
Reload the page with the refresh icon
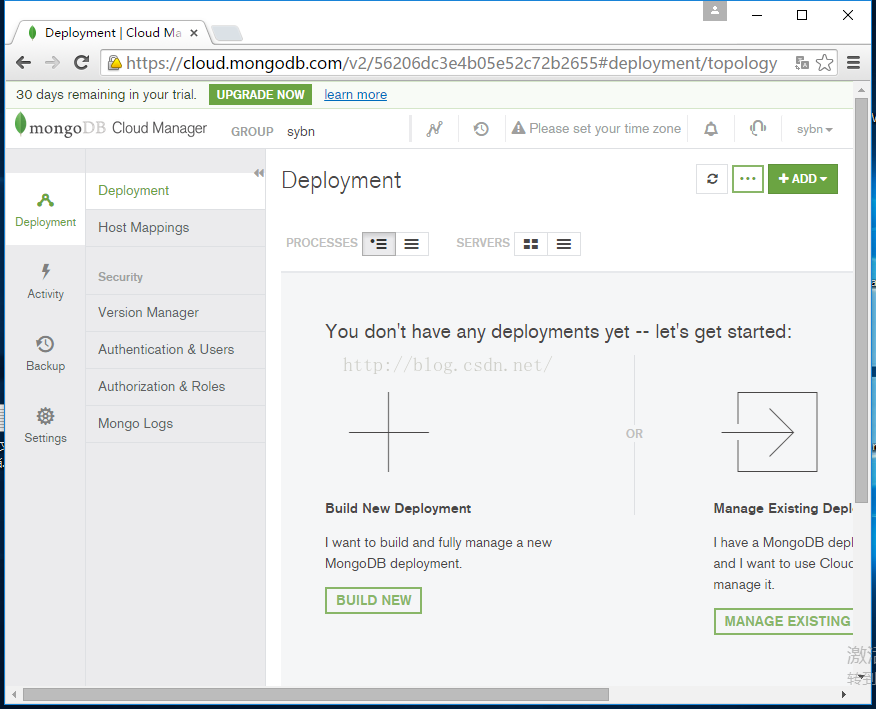[x=82, y=63]
